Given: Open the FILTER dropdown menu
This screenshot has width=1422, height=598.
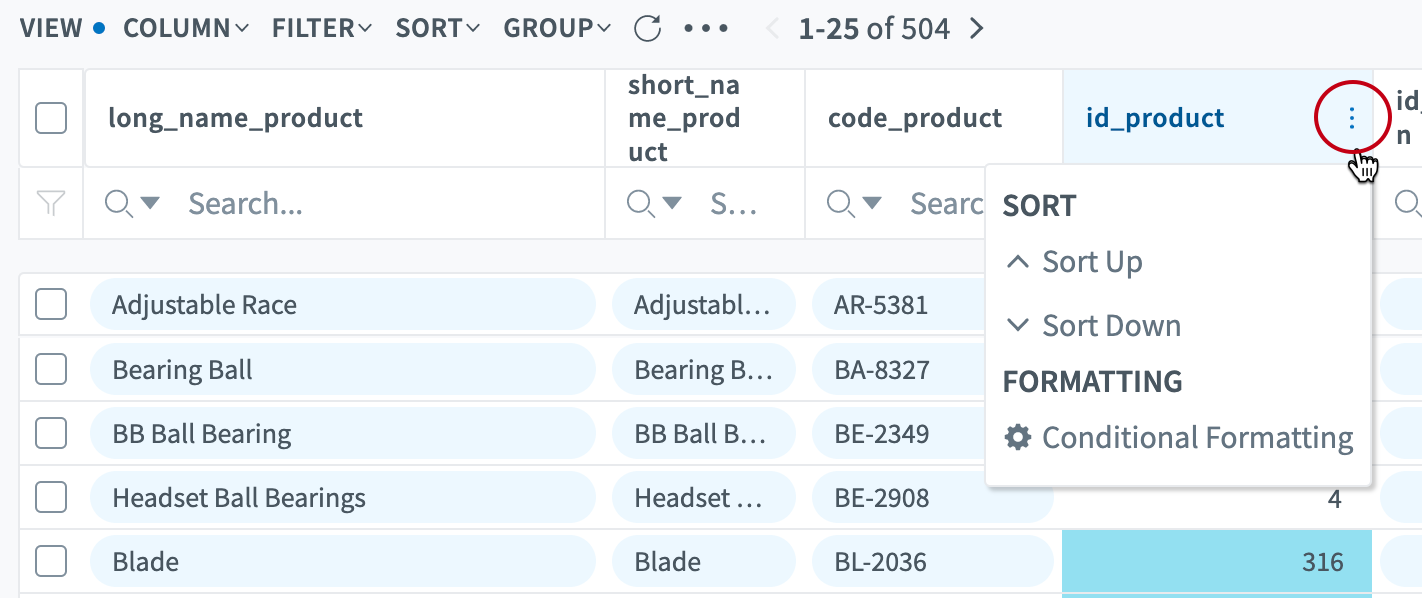Looking at the screenshot, I should point(321,29).
